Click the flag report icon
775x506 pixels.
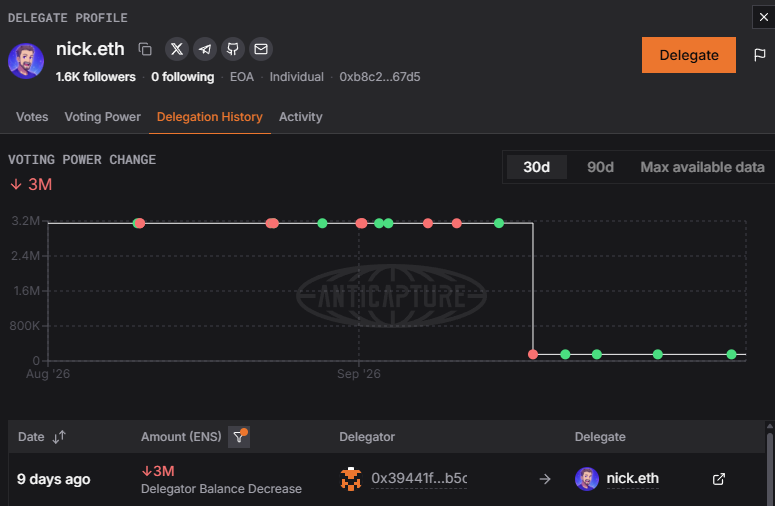pyautogui.click(x=760, y=55)
